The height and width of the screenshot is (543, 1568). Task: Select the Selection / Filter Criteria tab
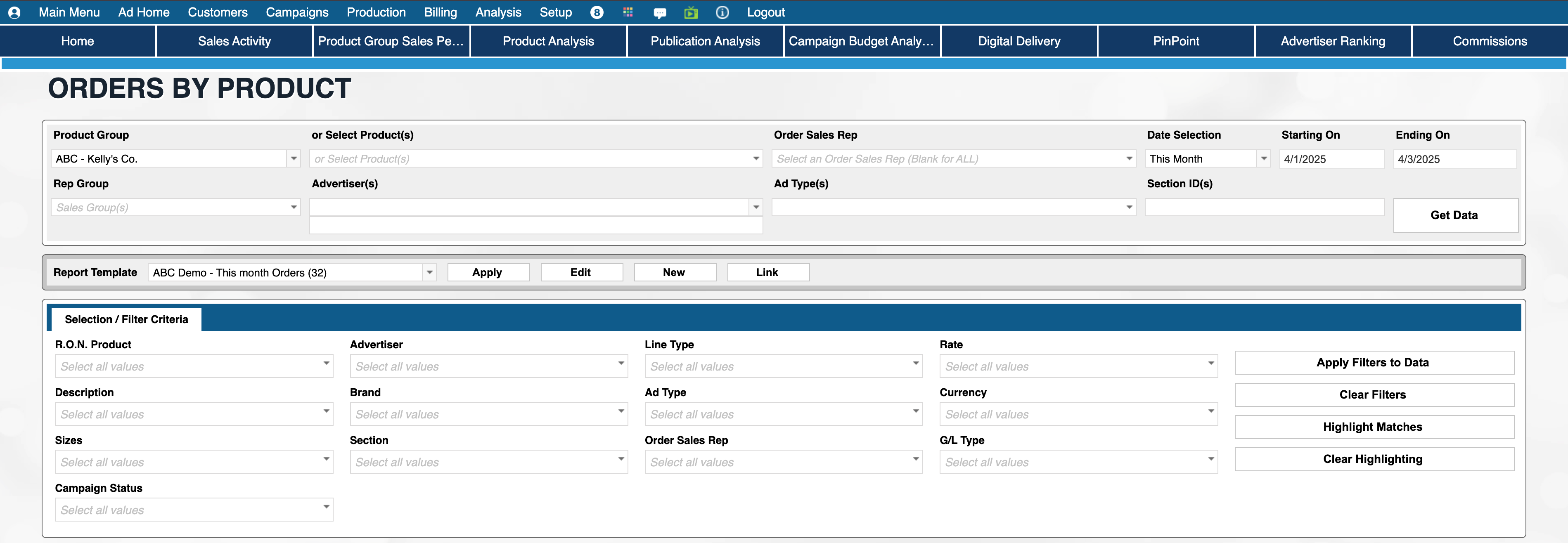coord(127,319)
